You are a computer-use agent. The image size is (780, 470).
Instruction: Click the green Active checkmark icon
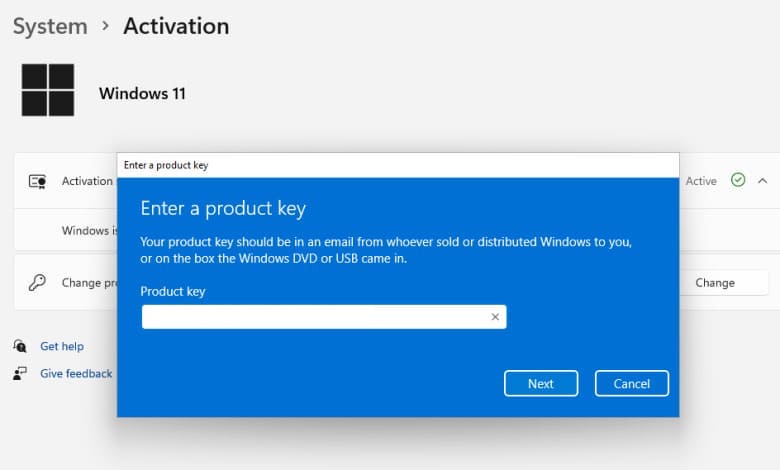coord(738,181)
